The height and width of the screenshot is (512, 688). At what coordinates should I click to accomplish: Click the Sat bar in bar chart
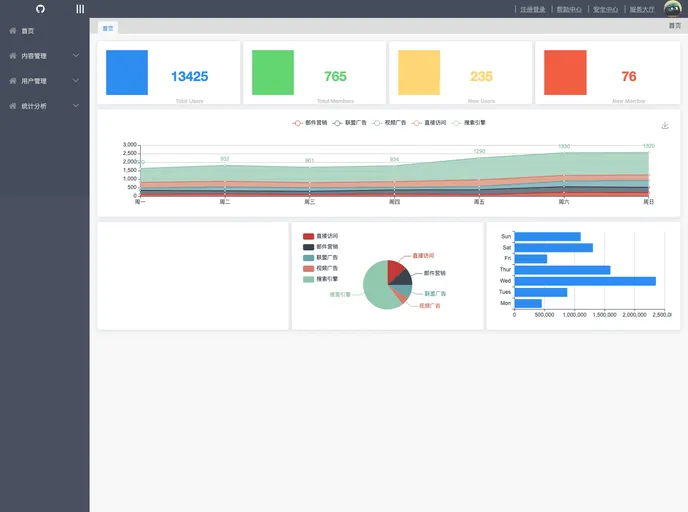click(x=553, y=247)
